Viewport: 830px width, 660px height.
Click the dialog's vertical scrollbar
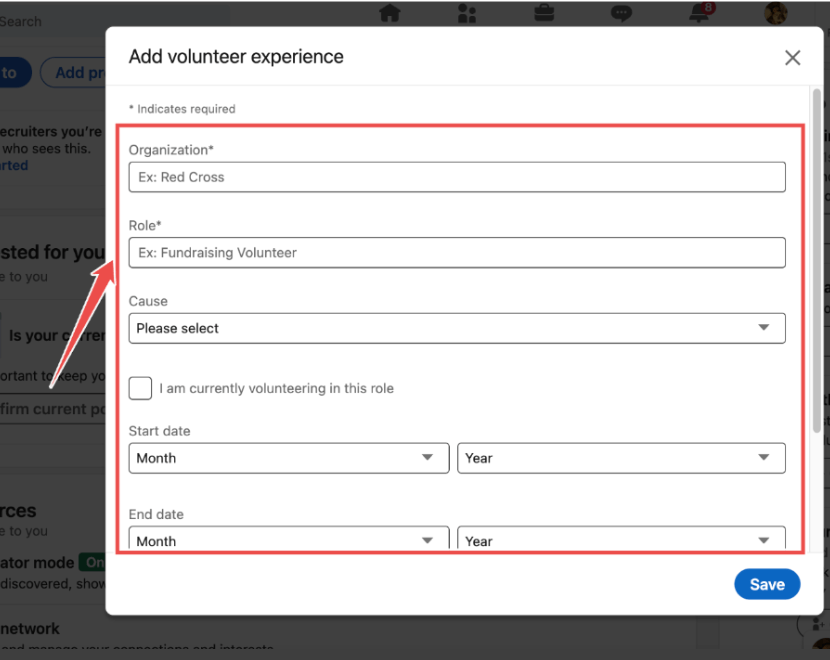point(817,260)
